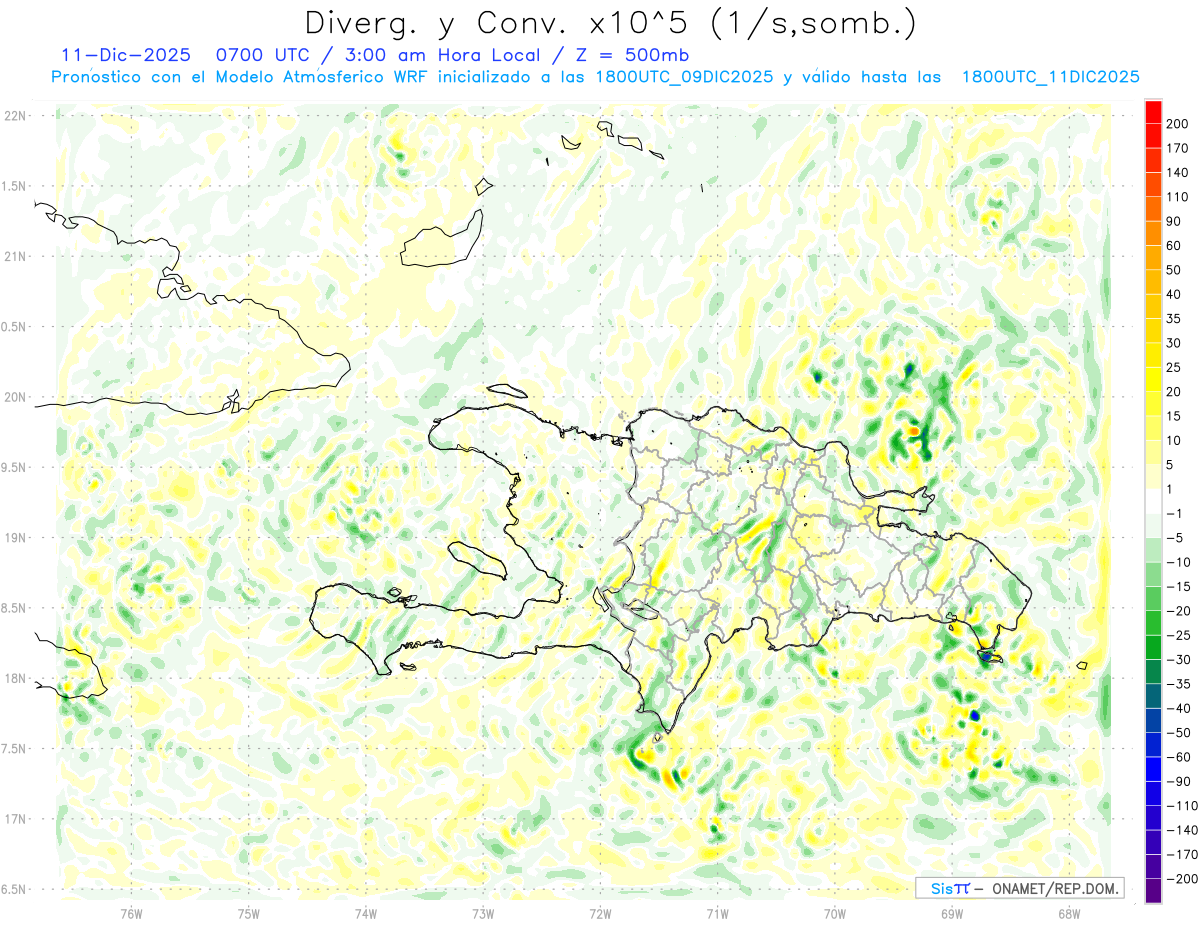Screen dimensions: 1200x927
Task: Select the date text '11-Dic-2025'
Action: (x=126, y=55)
